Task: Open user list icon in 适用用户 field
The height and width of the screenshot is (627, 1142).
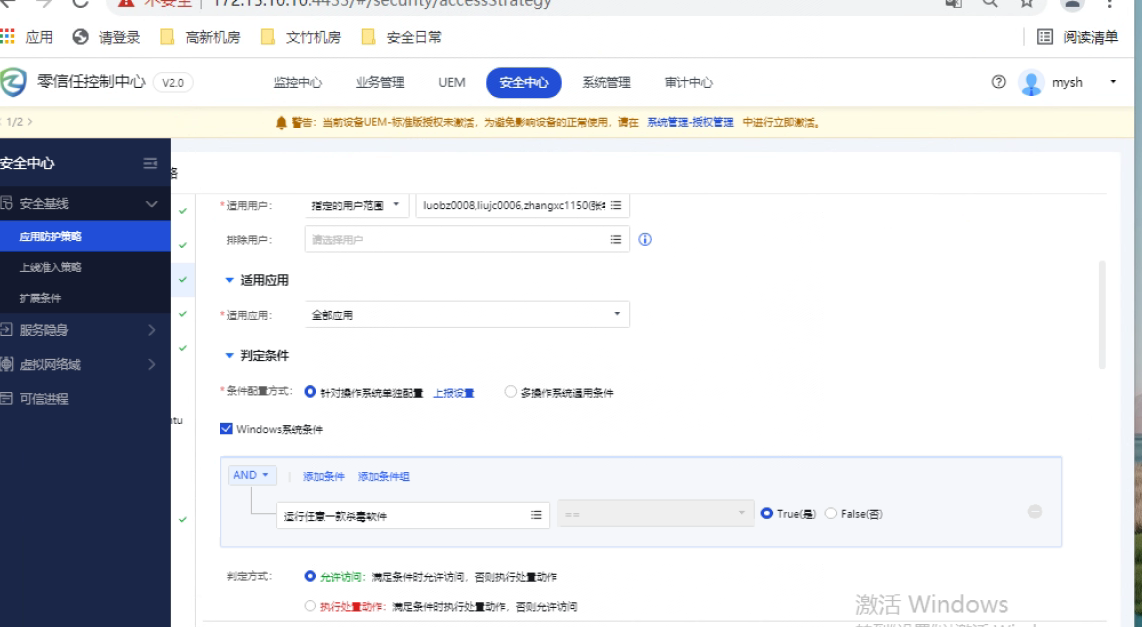Action: [x=616, y=206]
